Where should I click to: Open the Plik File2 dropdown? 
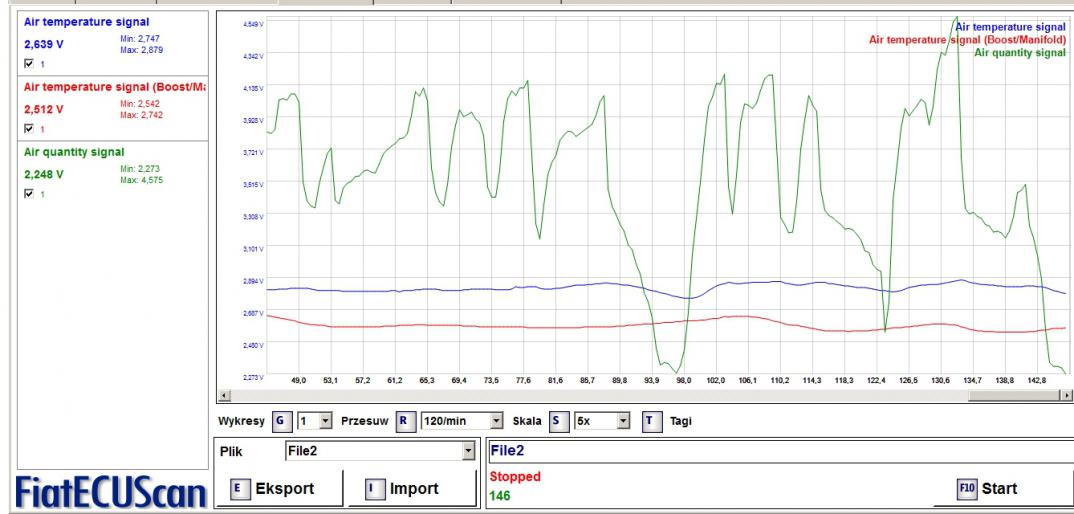(x=469, y=451)
